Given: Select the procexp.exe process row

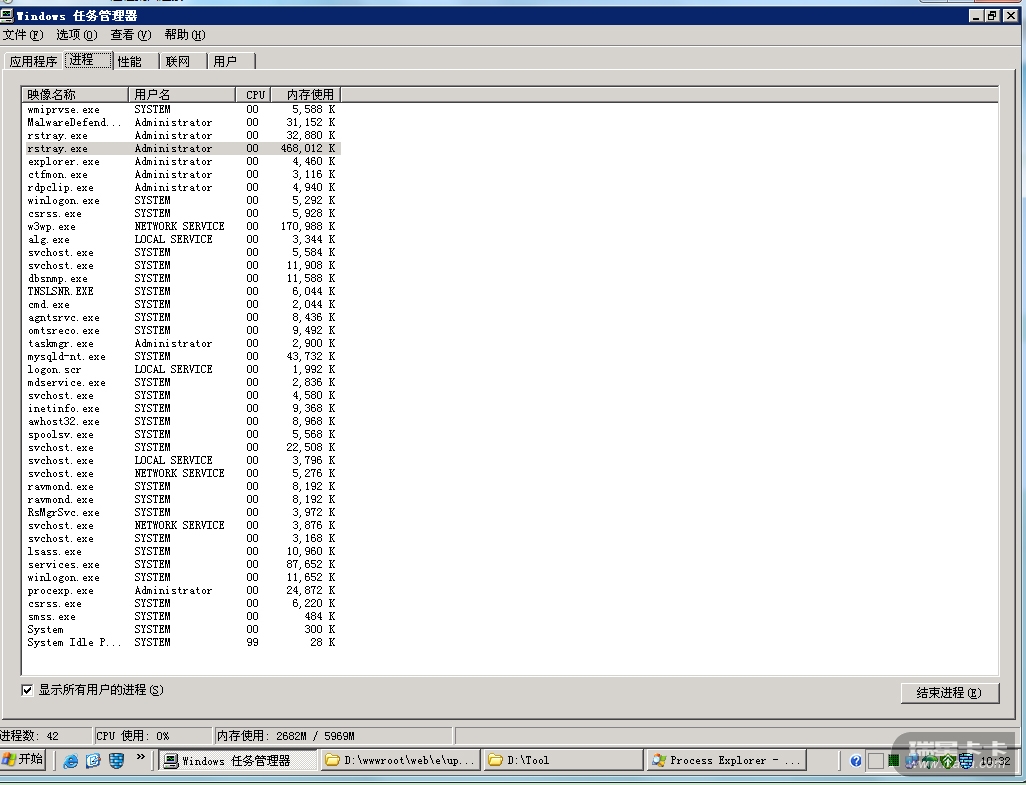Looking at the screenshot, I should tap(181, 591).
